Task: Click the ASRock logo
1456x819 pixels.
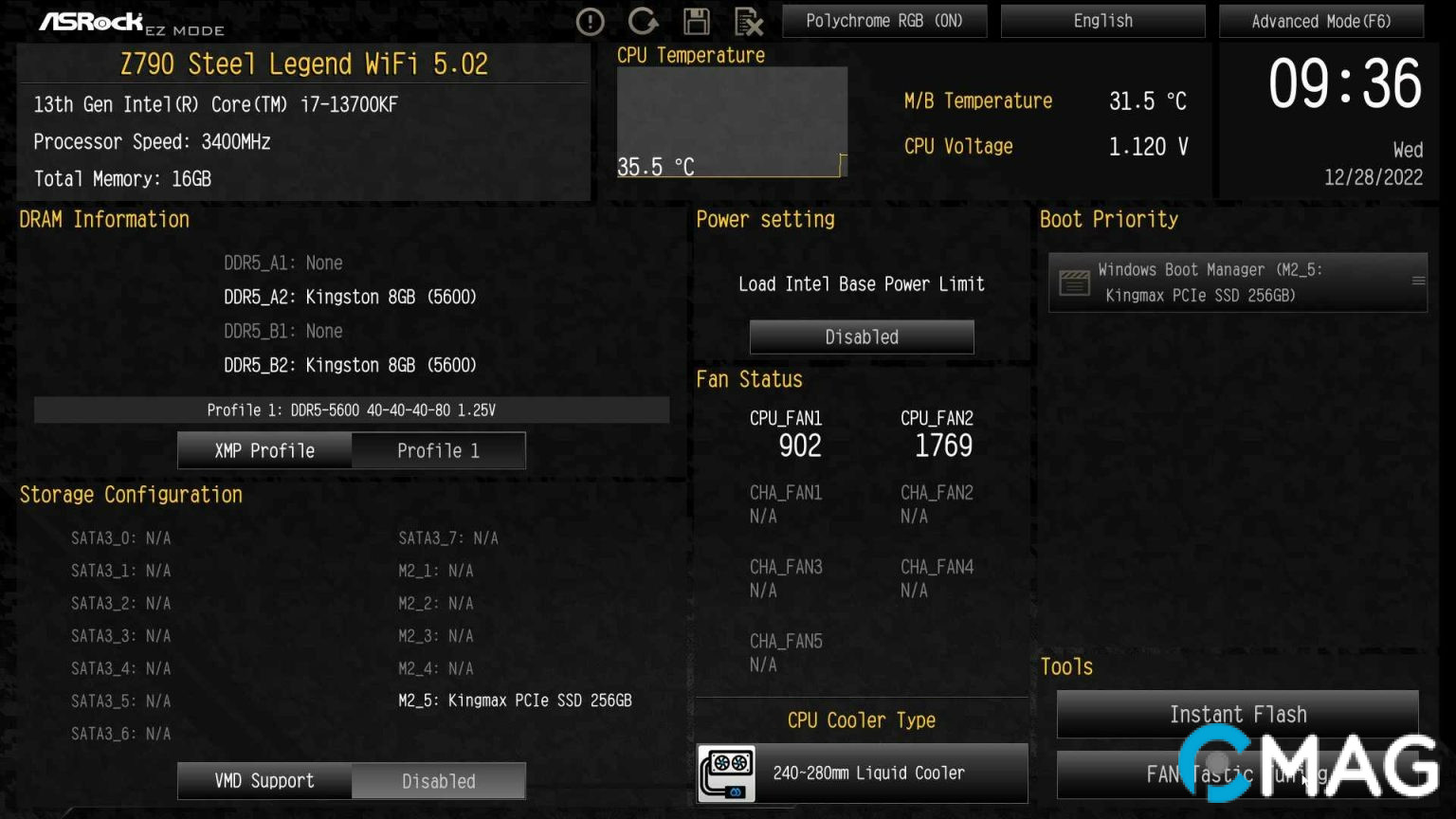Action: pyautogui.click(x=91, y=21)
